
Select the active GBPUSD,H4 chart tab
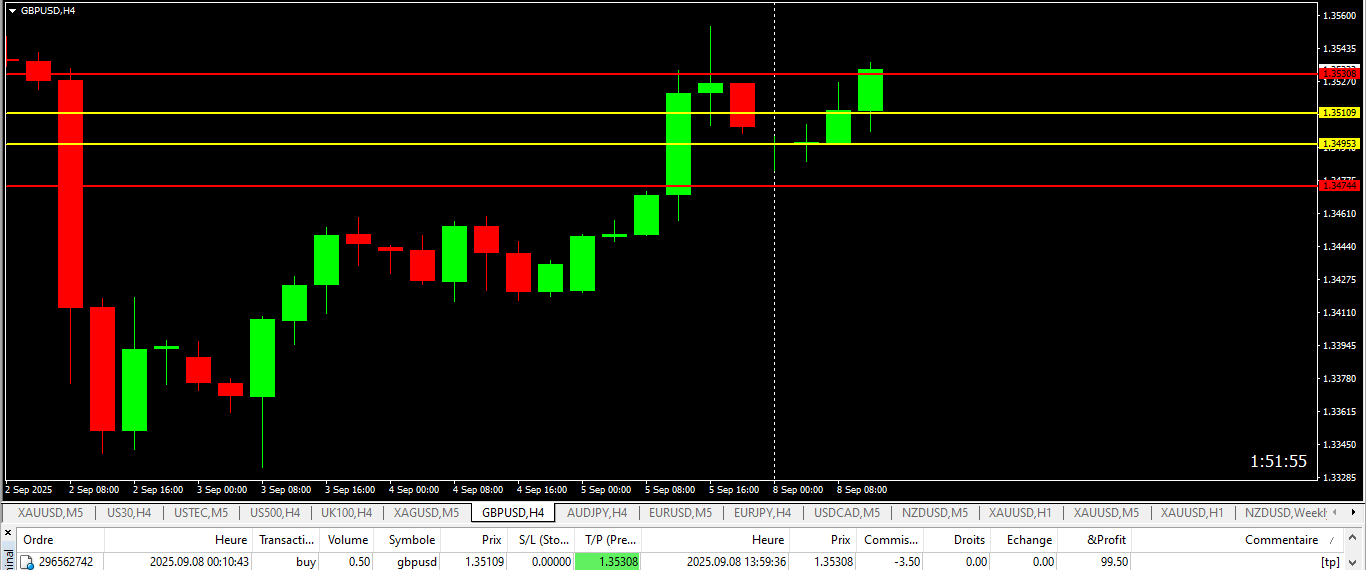(513, 513)
